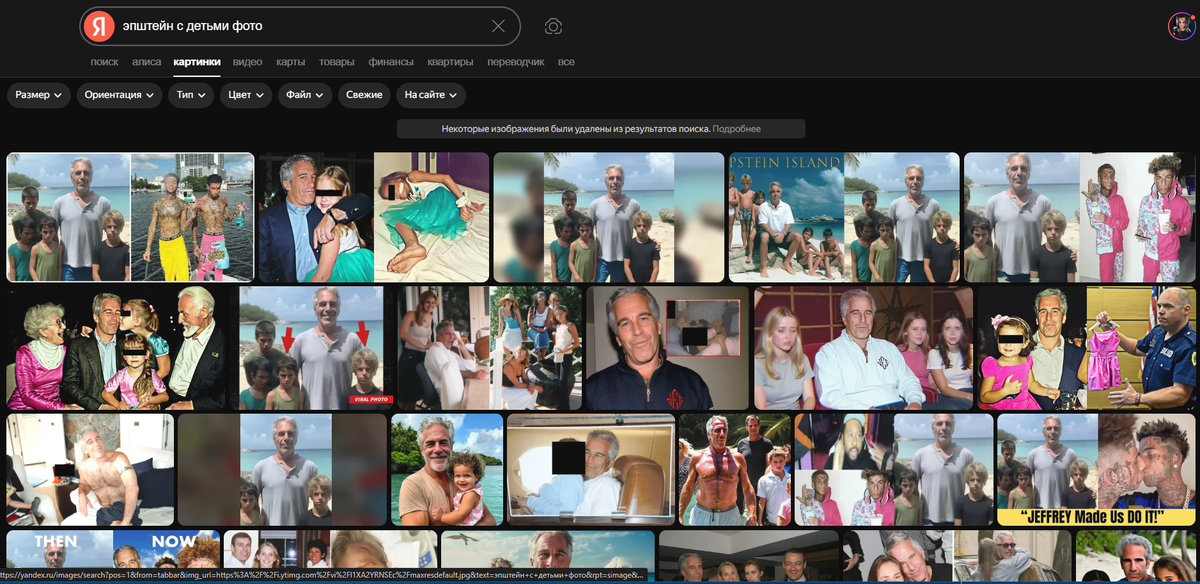Open thumbnail showing pink dress and officer
Screen dimensions: 1200x584
pyautogui.click(x=1086, y=348)
